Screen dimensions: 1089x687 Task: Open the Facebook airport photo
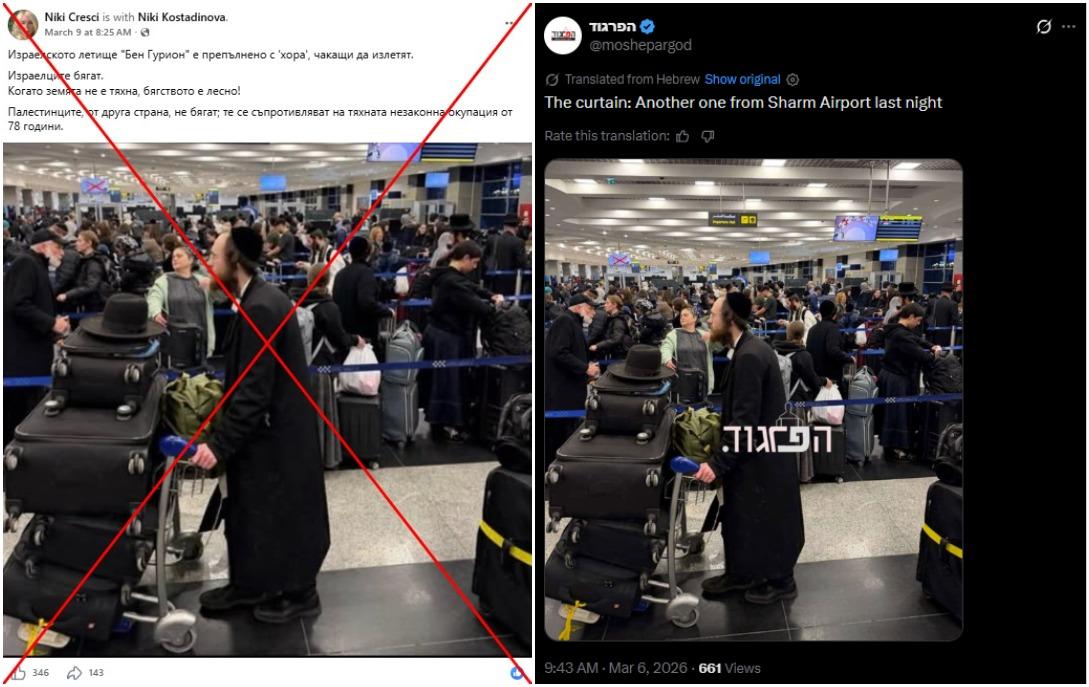267,399
